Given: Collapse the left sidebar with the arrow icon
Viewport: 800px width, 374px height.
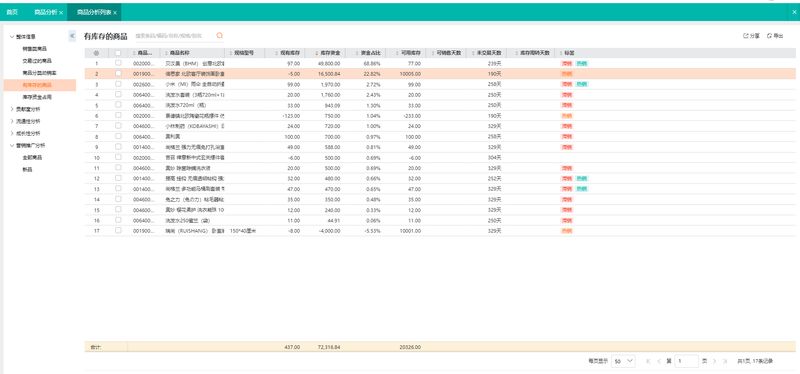Looking at the screenshot, I should [x=72, y=36].
